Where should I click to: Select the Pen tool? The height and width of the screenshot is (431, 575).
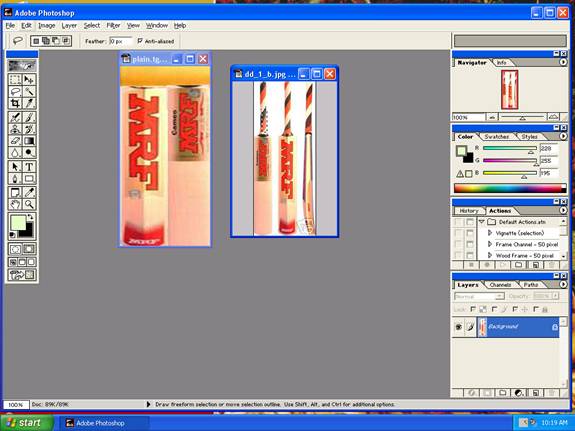15,179
